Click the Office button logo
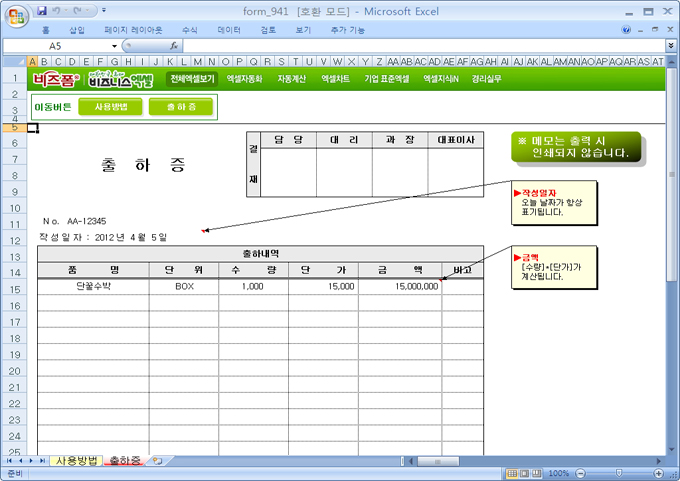 pos(15,15)
